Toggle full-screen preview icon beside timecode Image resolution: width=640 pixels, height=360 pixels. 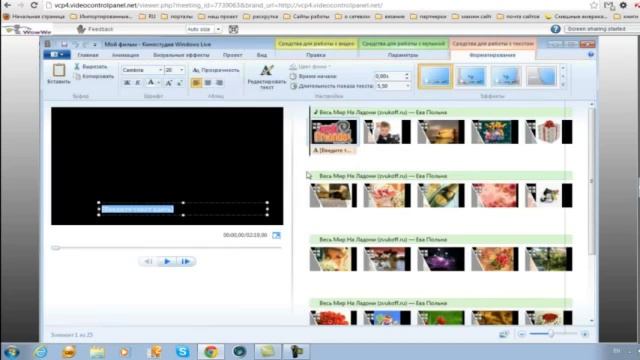(x=276, y=235)
